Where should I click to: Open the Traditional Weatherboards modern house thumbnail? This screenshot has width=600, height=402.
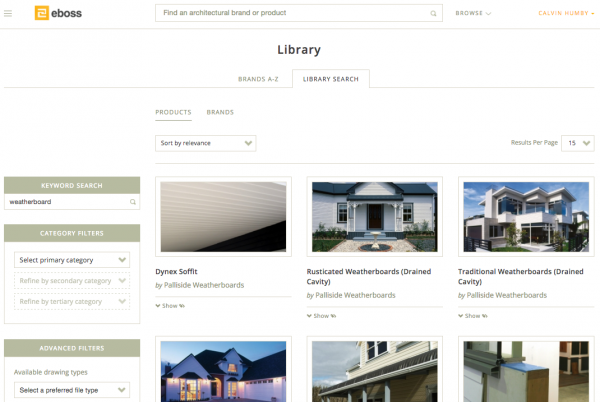pos(526,216)
